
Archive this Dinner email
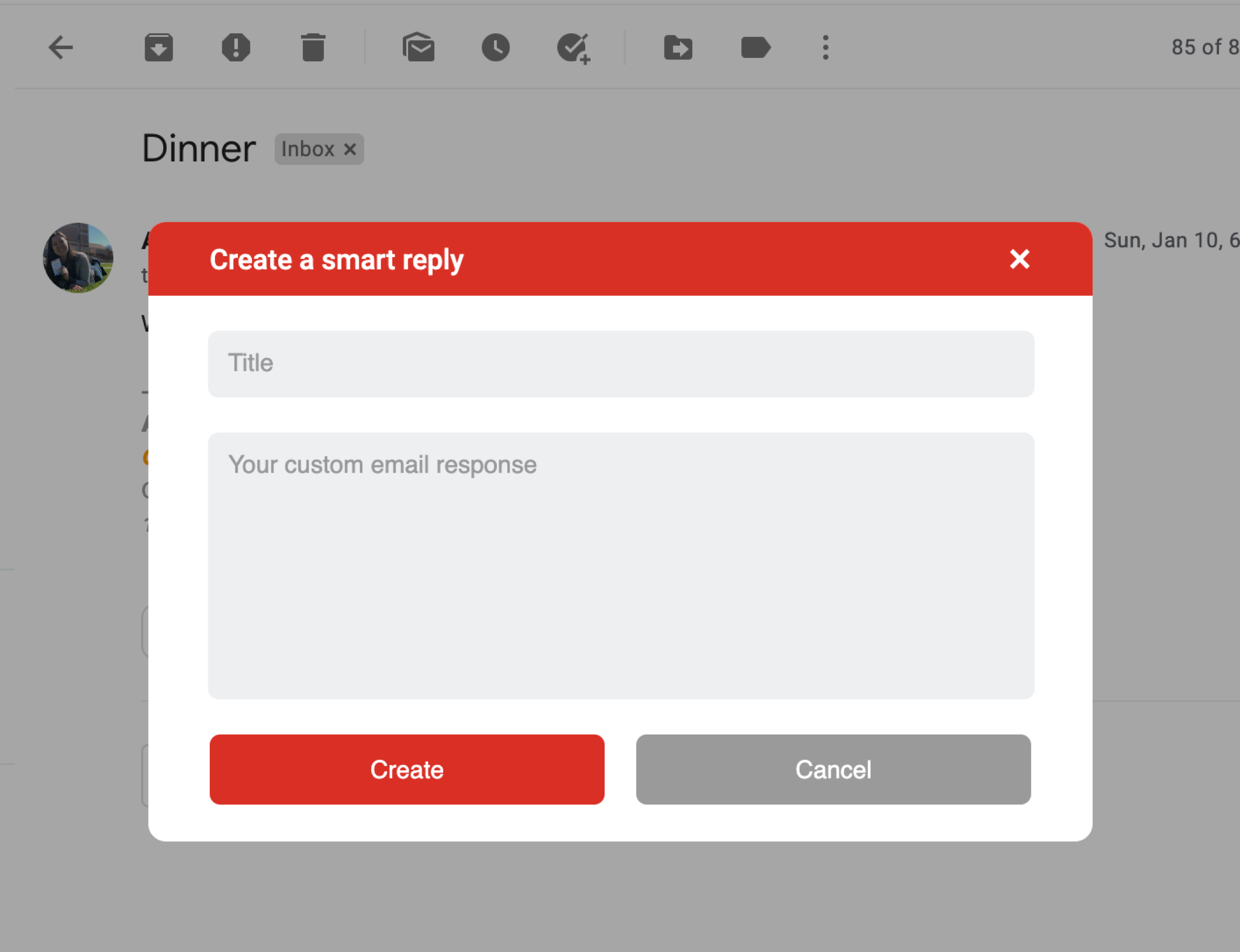coord(158,47)
